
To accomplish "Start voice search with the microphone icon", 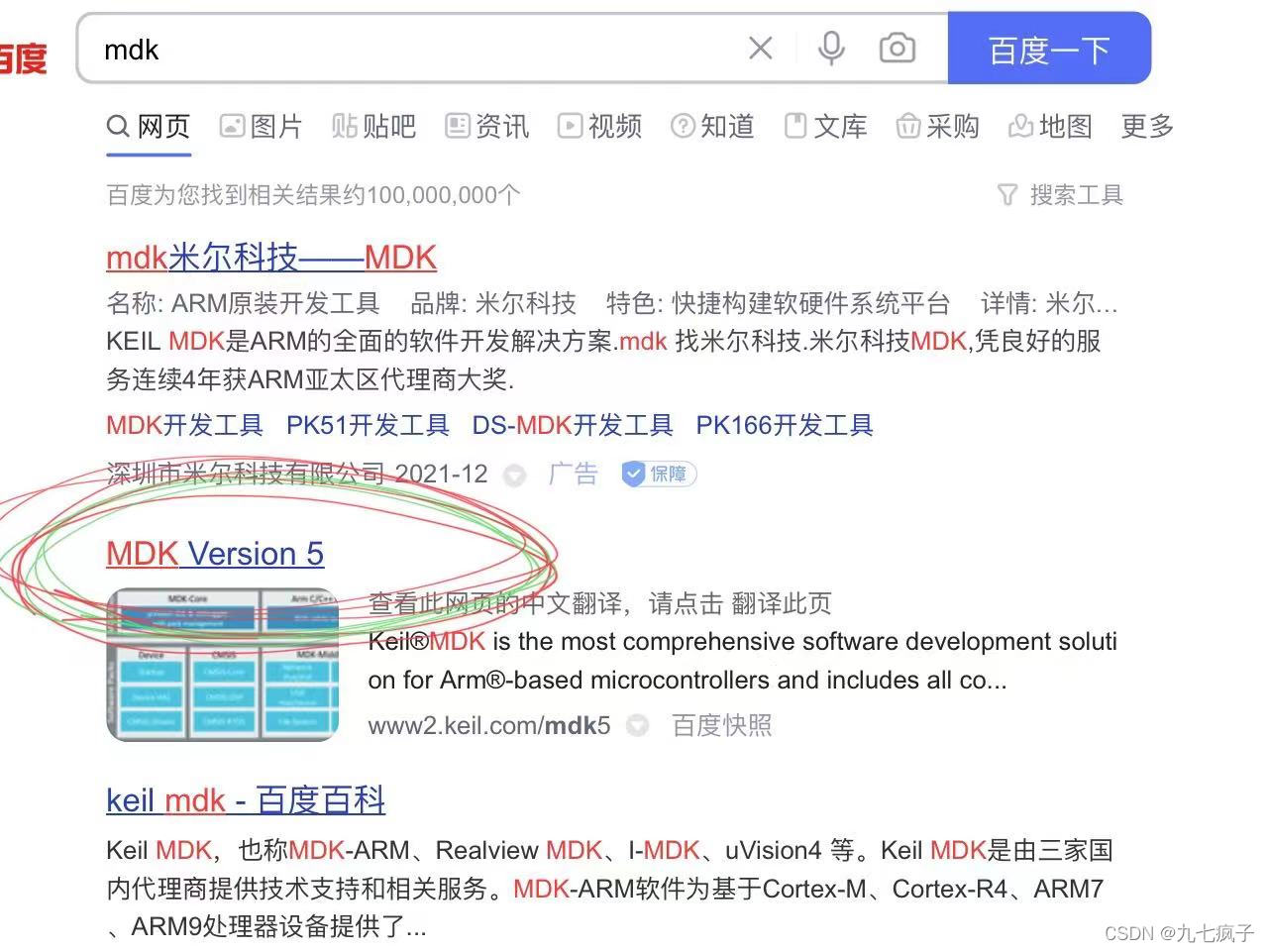I will click(x=831, y=49).
